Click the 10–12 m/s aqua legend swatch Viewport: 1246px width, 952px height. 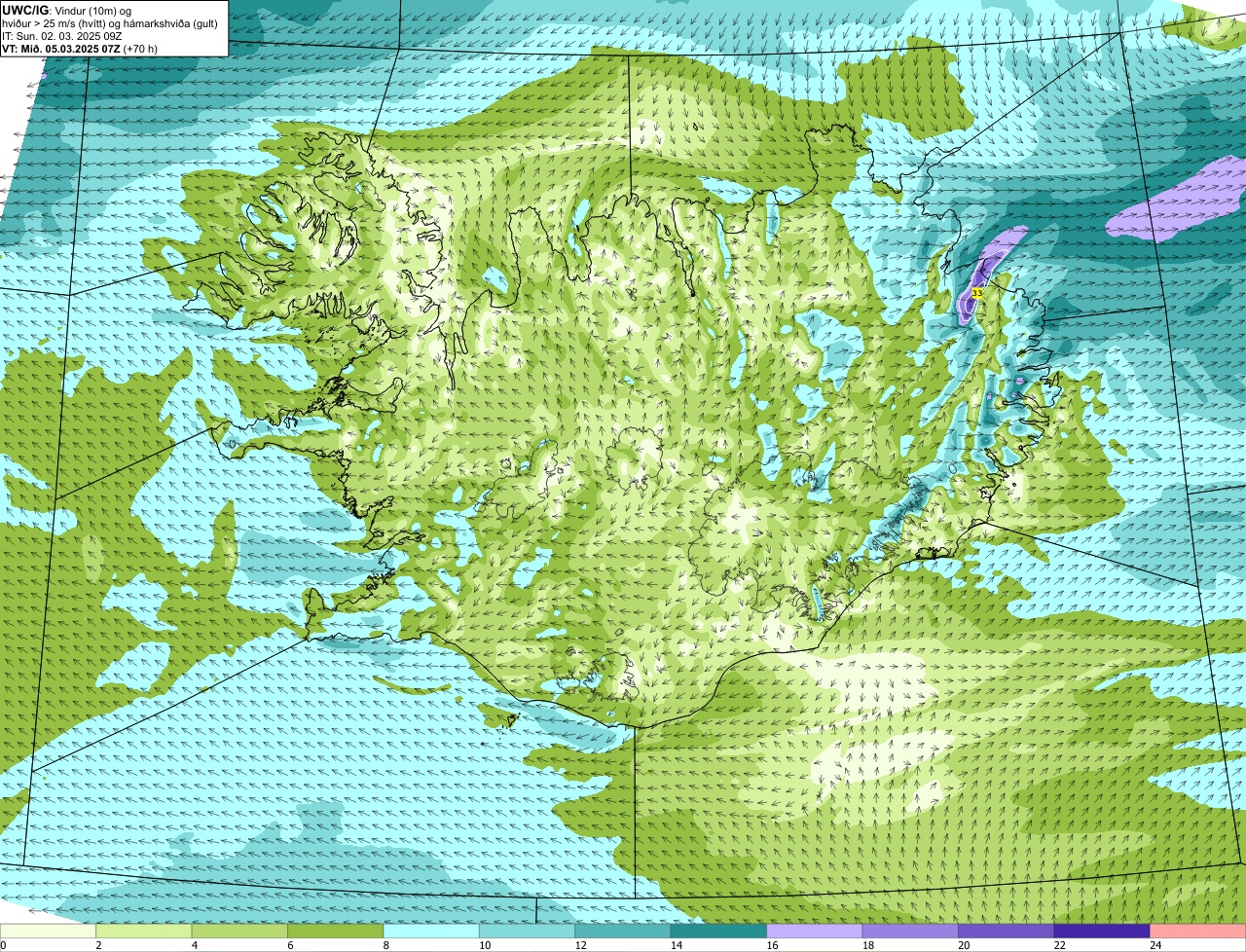click(528, 931)
